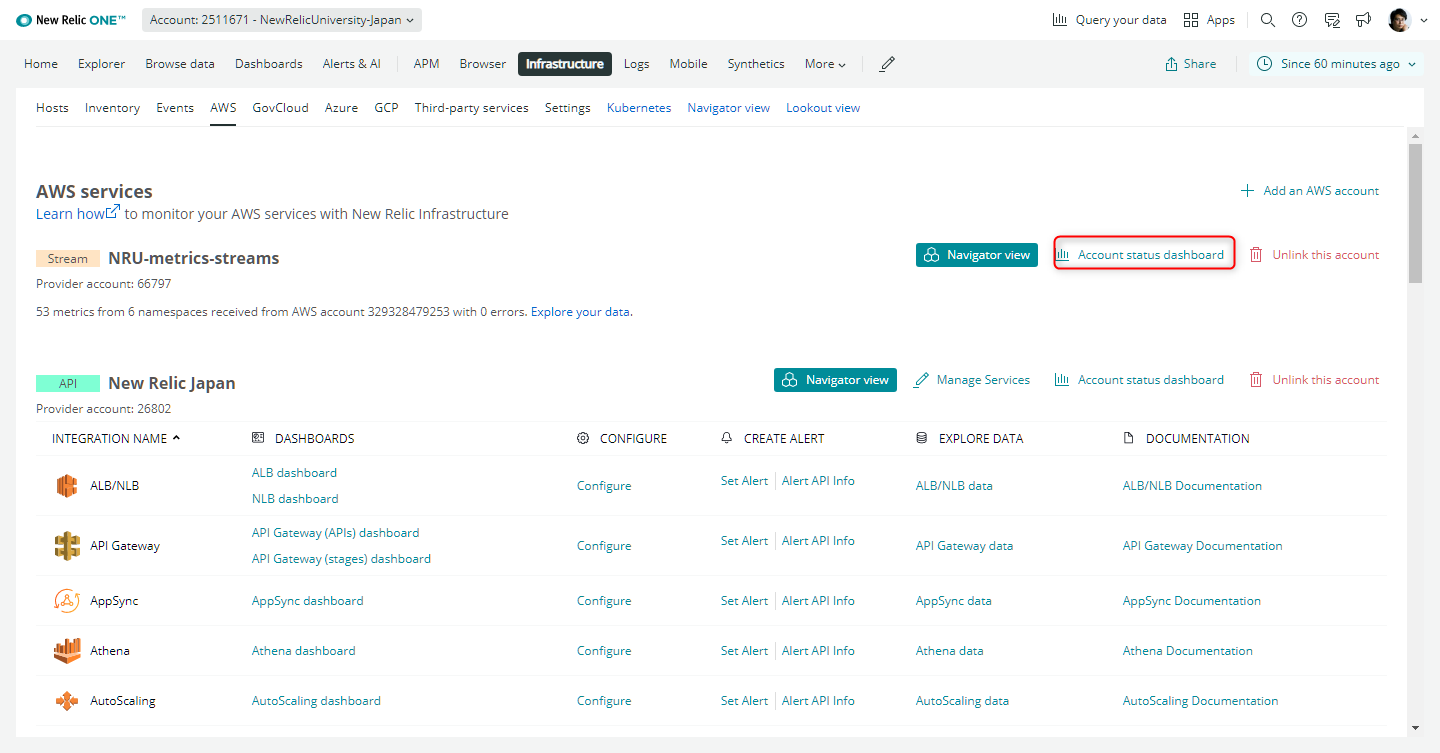
Task: Open the feedback chat icon
Action: (1331, 20)
